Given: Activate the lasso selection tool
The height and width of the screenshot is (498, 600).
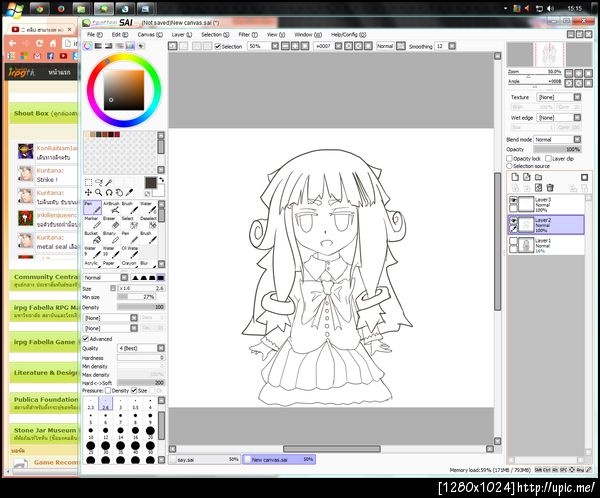Looking at the screenshot, I should pyautogui.click(x=99, y=182).
